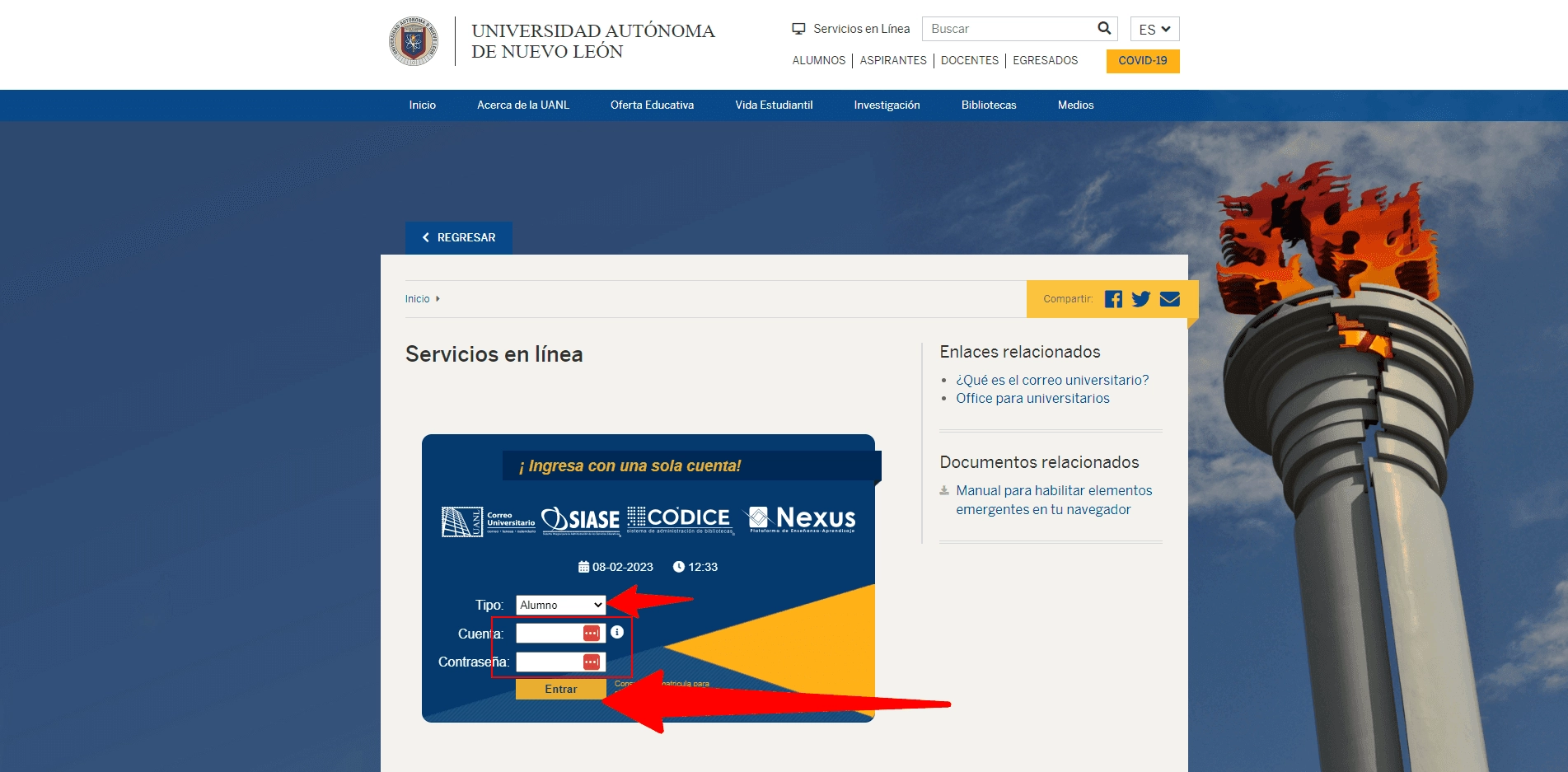1568x772 pixels.
Task: Select Bibliotecas in the navigation bar
Action: click(x=988, y=105)
